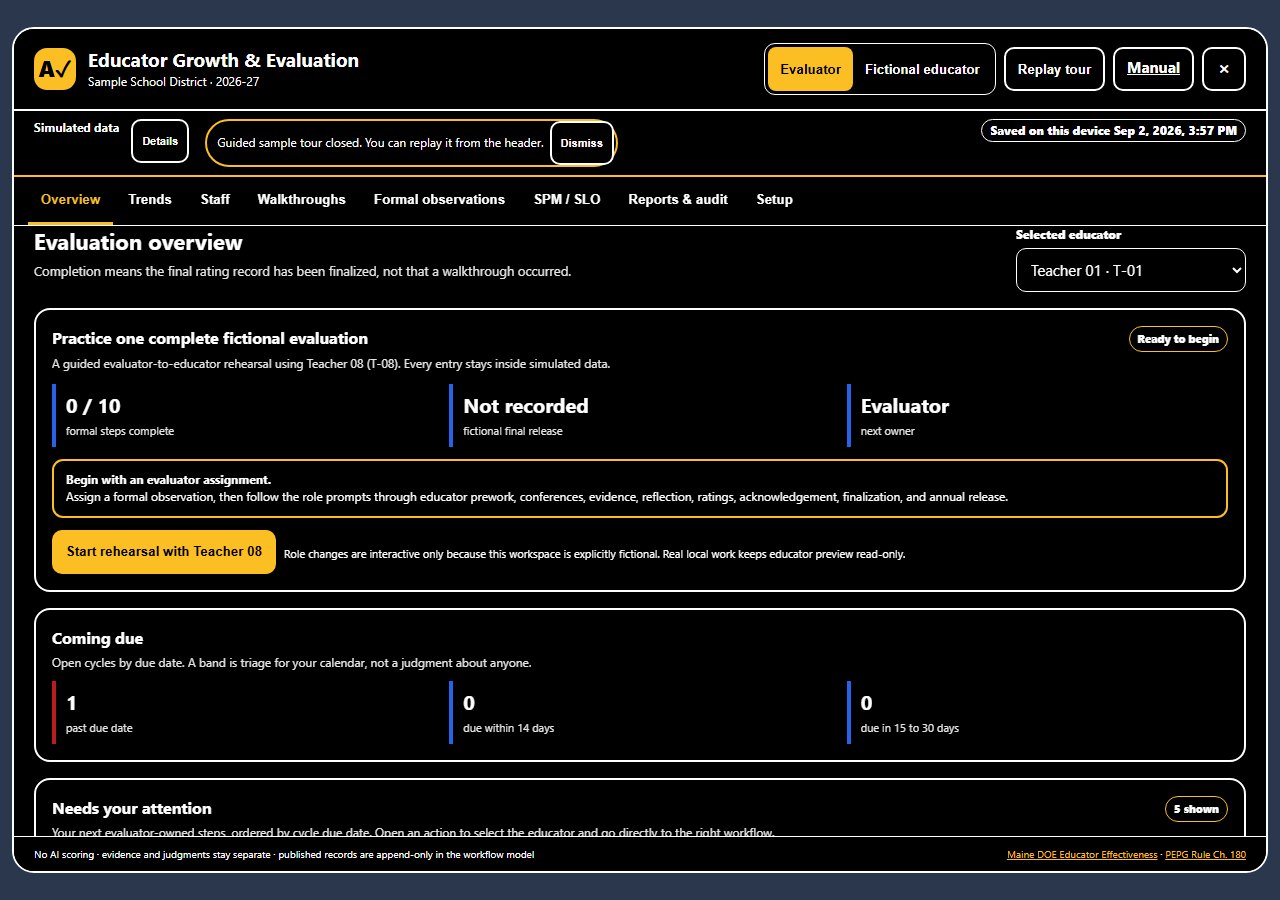1280x900 pixels.
Task: Click the Ready to begin status badge
Action: (x=1178, y=339)
